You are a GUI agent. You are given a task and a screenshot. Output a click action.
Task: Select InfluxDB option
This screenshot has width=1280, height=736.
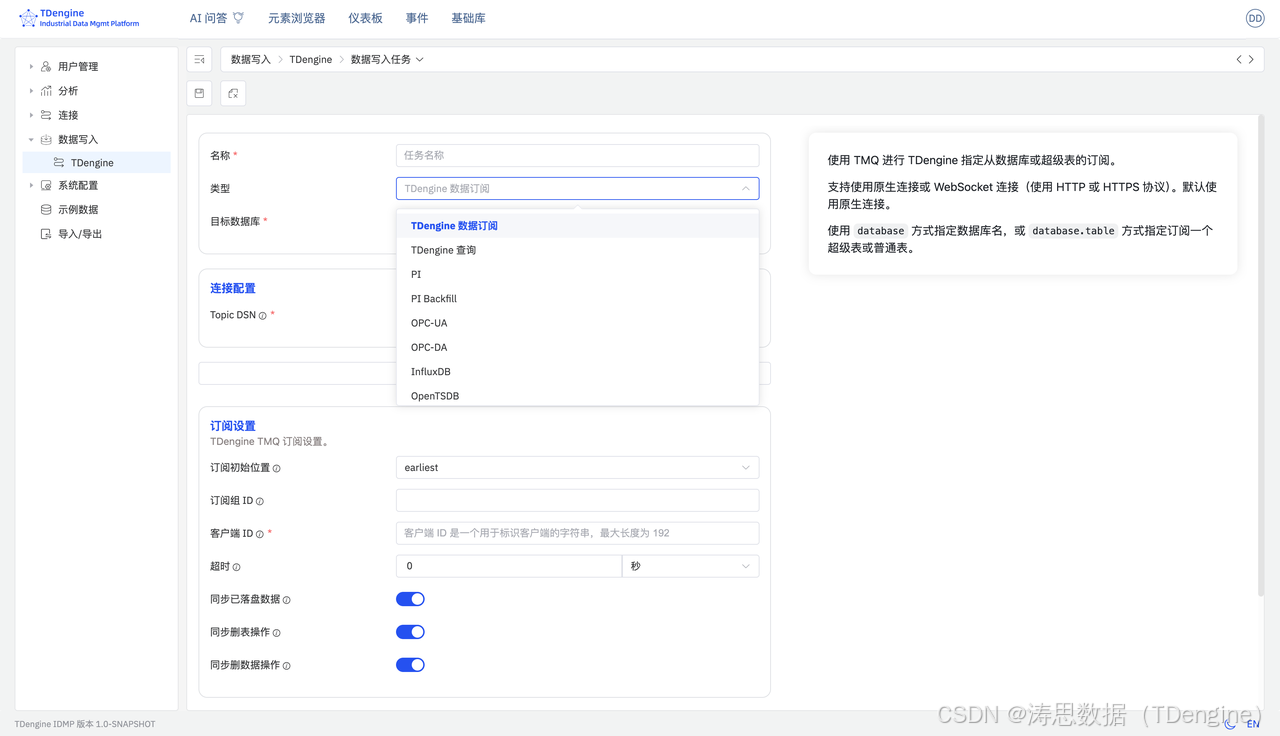click(577, 372)
